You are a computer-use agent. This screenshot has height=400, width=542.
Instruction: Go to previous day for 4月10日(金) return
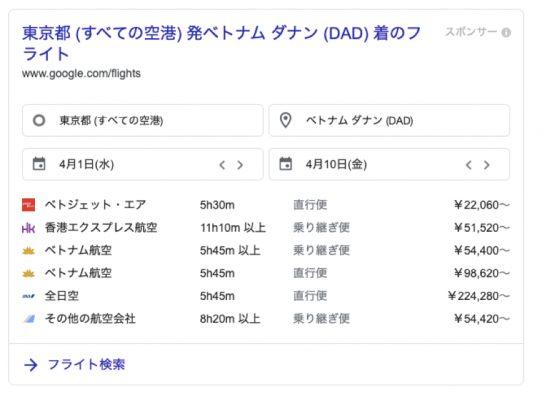coord(469,165)
